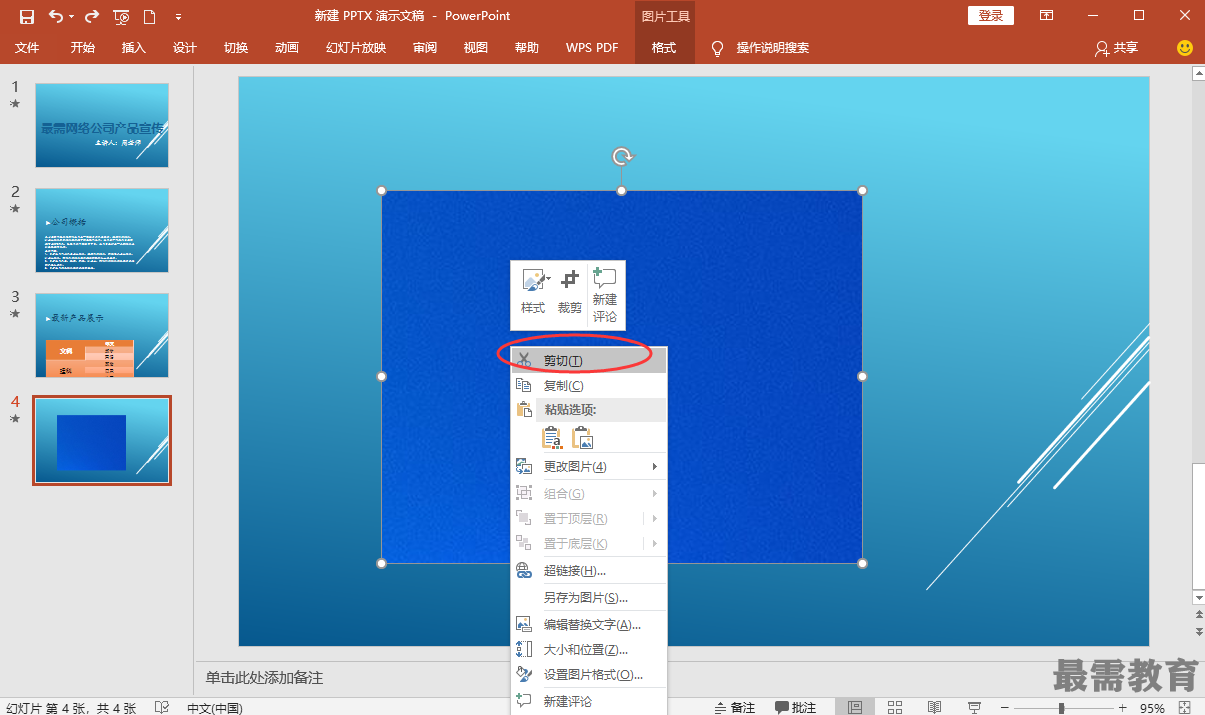Switch to the 插入 ribbon tab
The image size is (1205, 715).
(134, 48)
